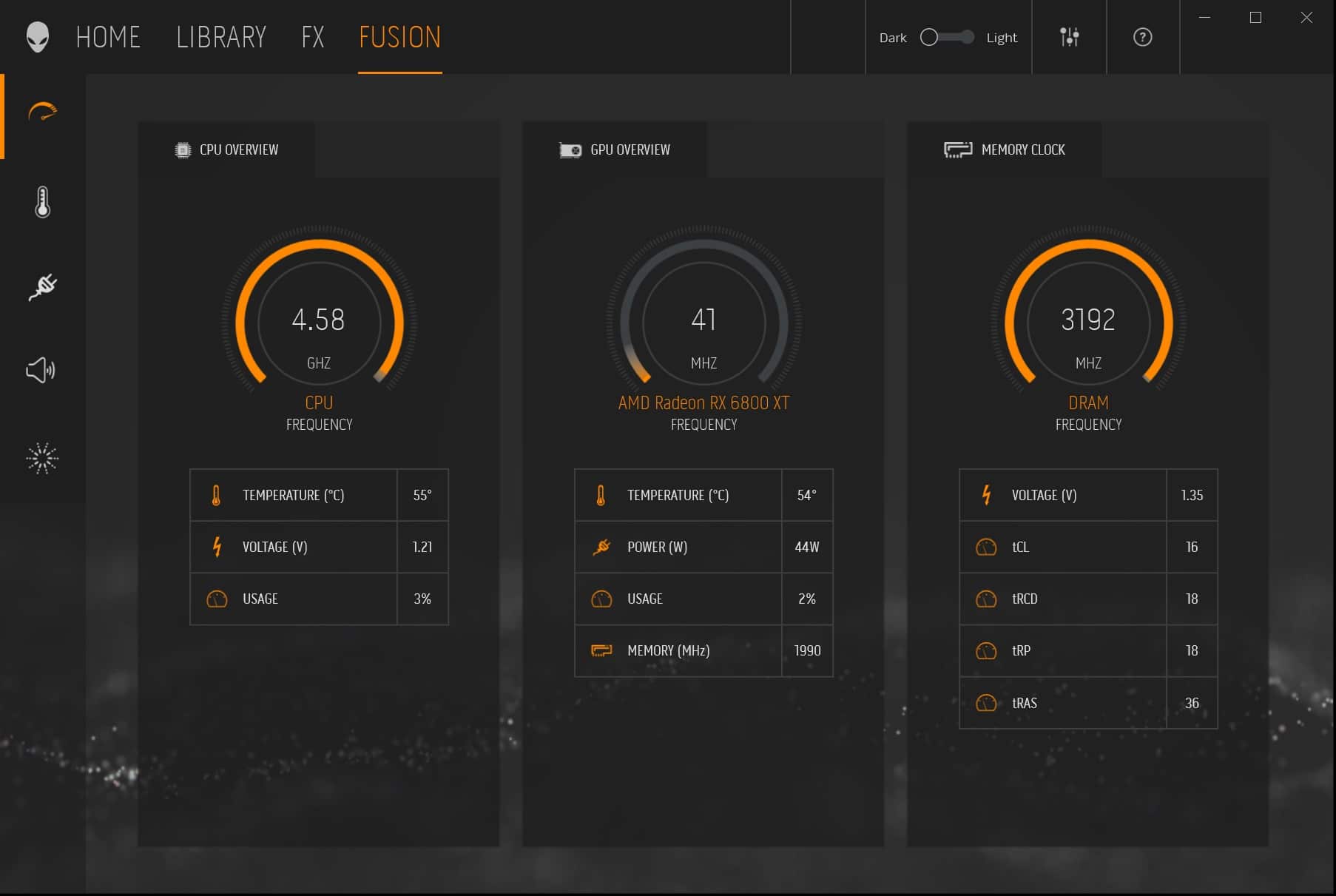Open the Audio speaker sidebar icon

click(x=41, y=370)
